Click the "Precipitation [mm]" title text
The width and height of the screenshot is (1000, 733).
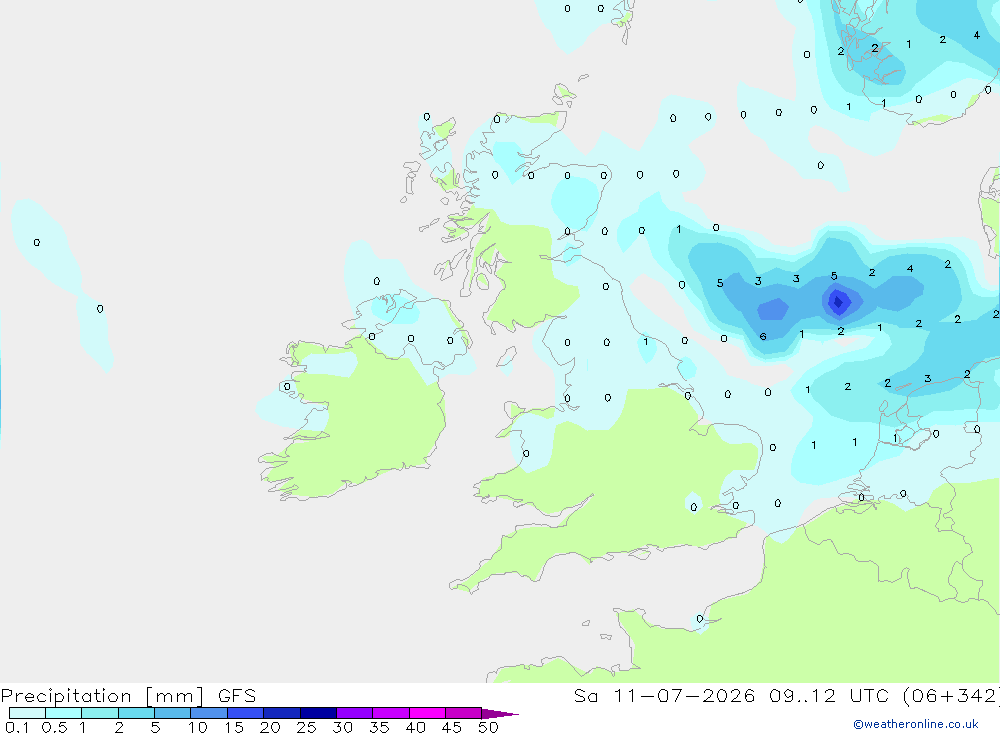tap(103, 696)
